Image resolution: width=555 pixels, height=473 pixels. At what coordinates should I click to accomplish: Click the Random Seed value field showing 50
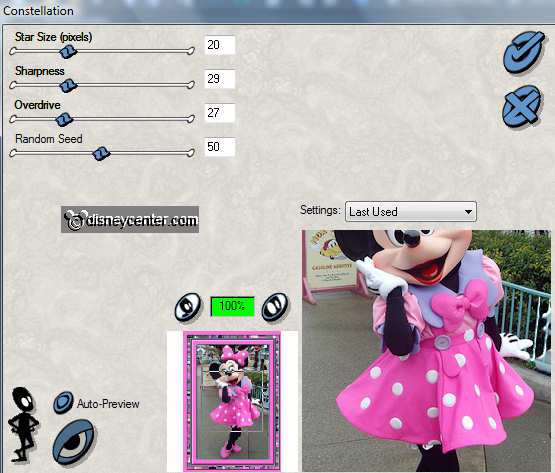220,147
